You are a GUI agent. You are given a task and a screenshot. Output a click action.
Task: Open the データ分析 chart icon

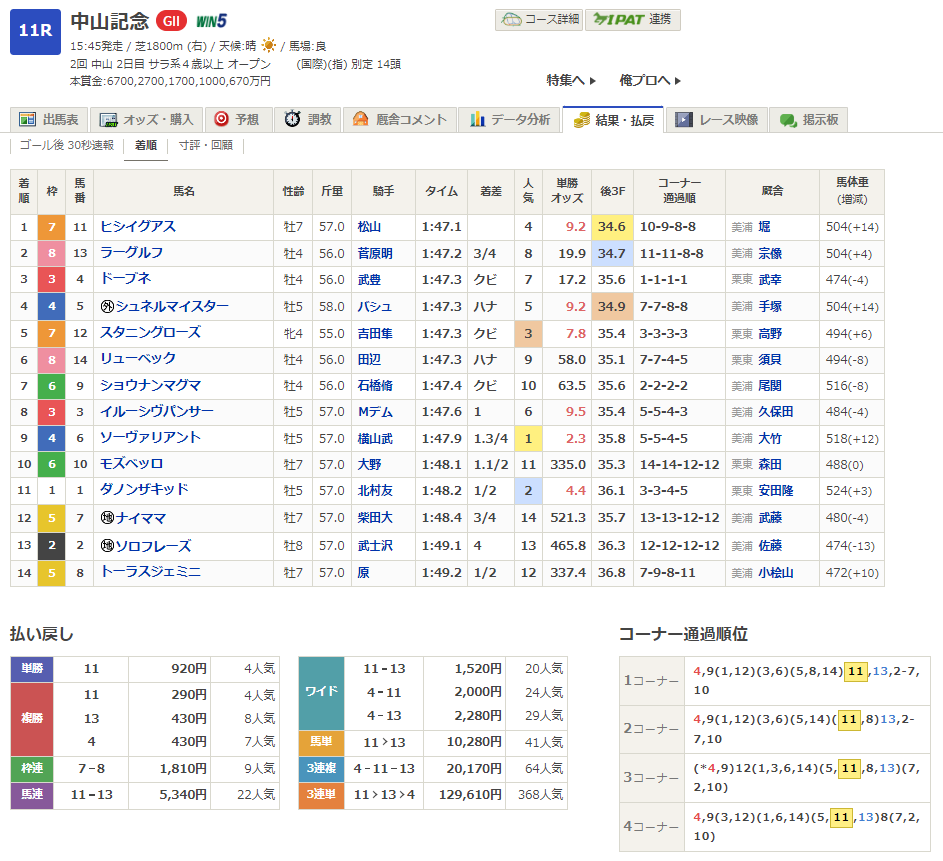pyautogui.click(x=477, y=119)
